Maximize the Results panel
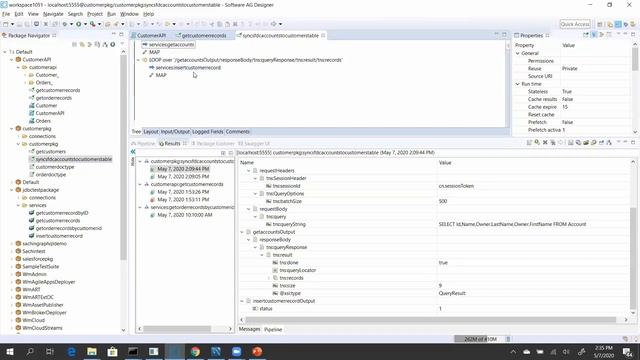Screen dimensions: 640x360 (x=633, y=142)
